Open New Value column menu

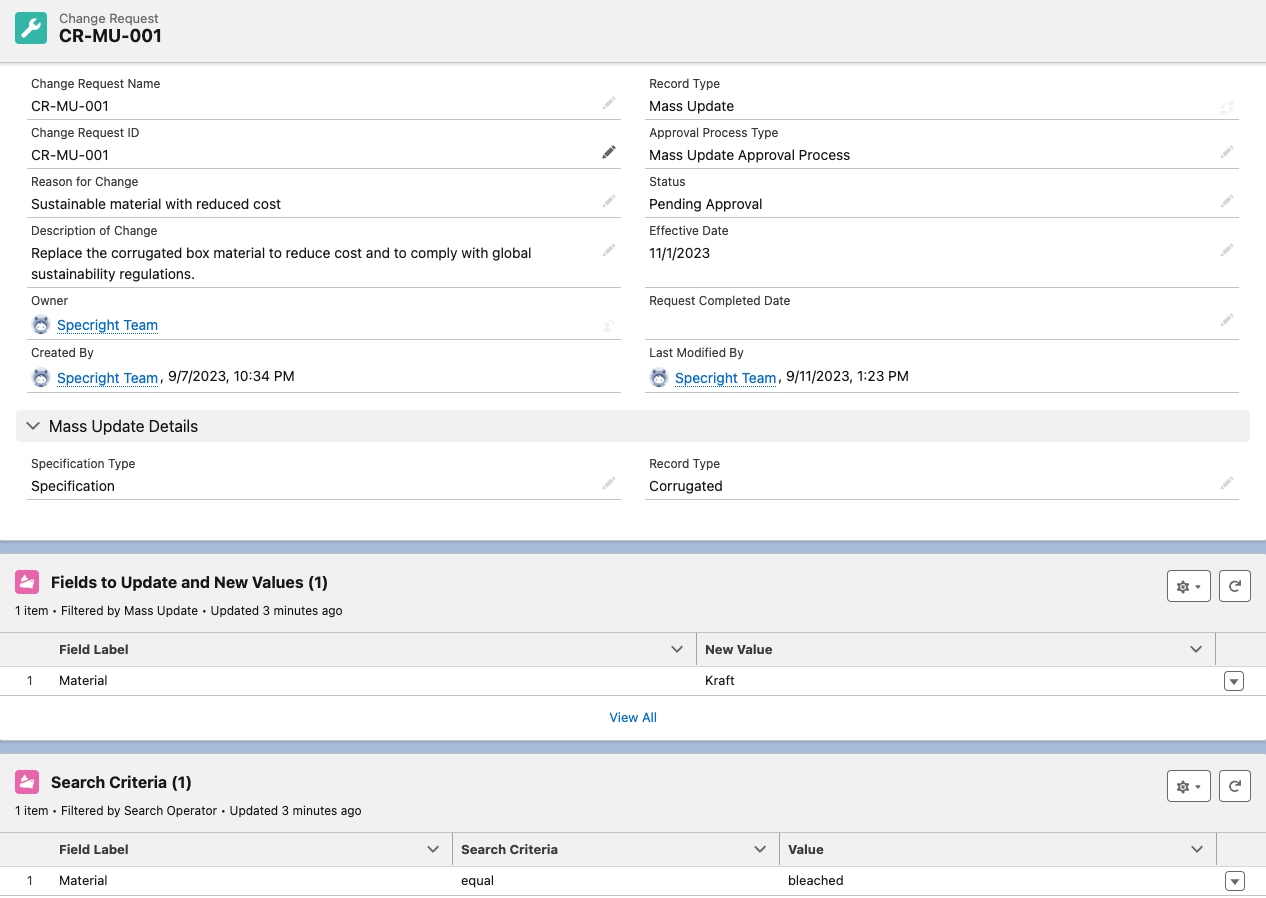(1196, 649)
